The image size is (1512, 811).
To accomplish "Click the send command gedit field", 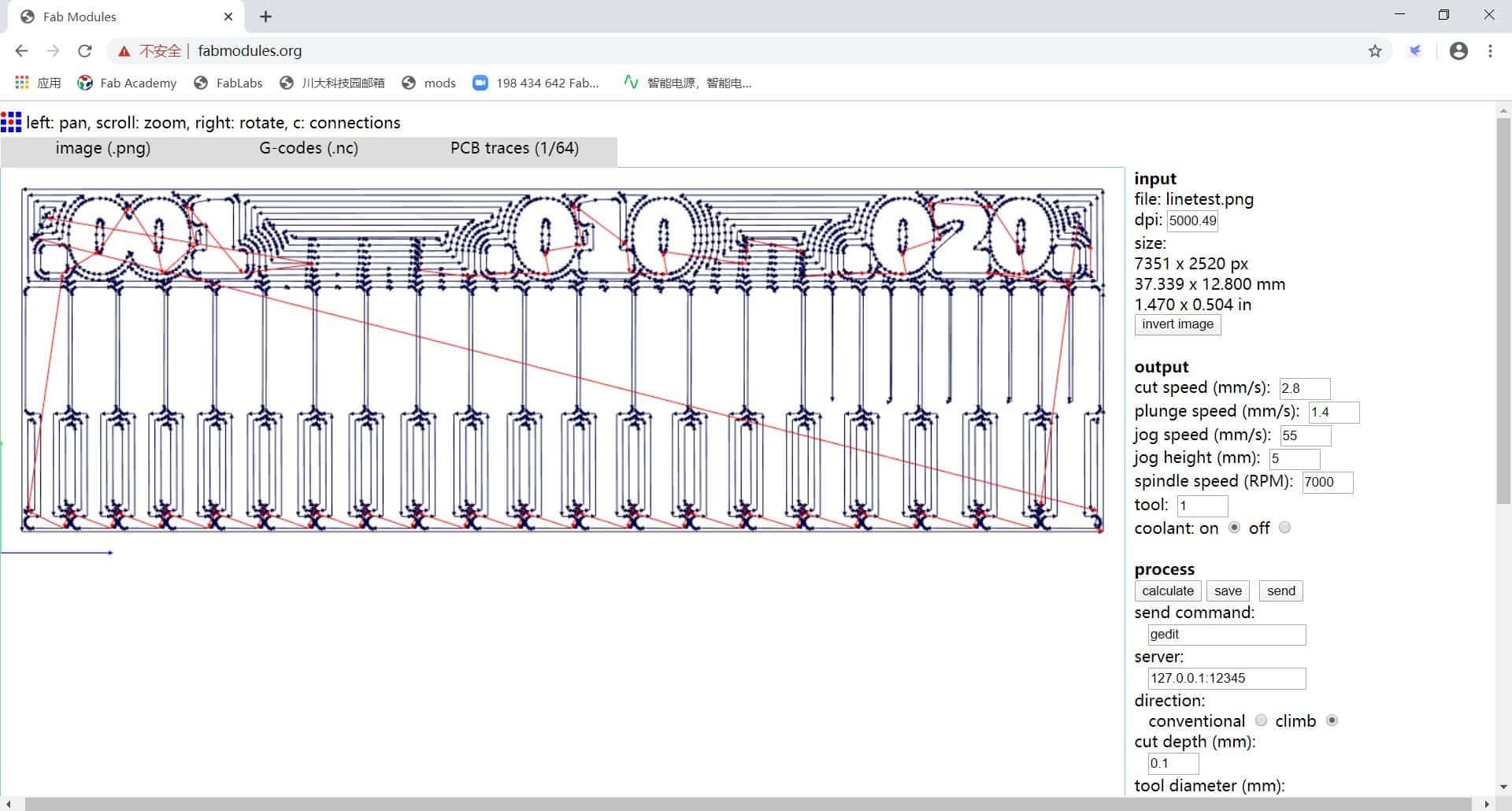I will (x=1227, y=635).
